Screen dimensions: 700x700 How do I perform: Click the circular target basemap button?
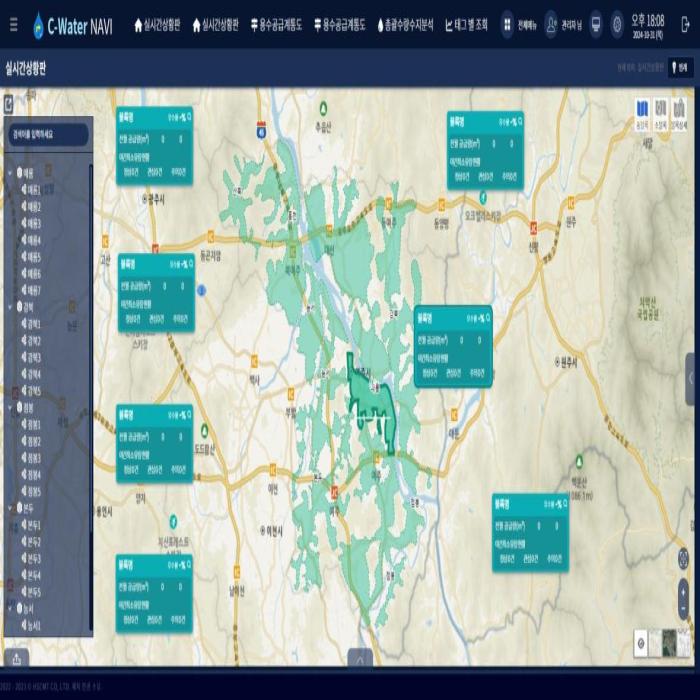click(x=641, y=643)
